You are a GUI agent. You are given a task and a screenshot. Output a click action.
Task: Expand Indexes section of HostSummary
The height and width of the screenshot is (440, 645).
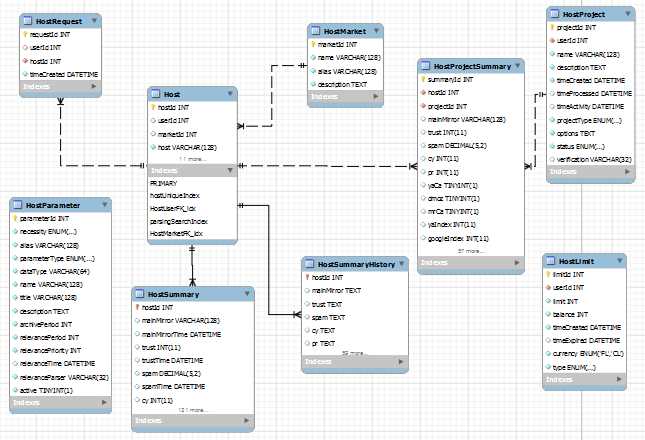point(246,420)
